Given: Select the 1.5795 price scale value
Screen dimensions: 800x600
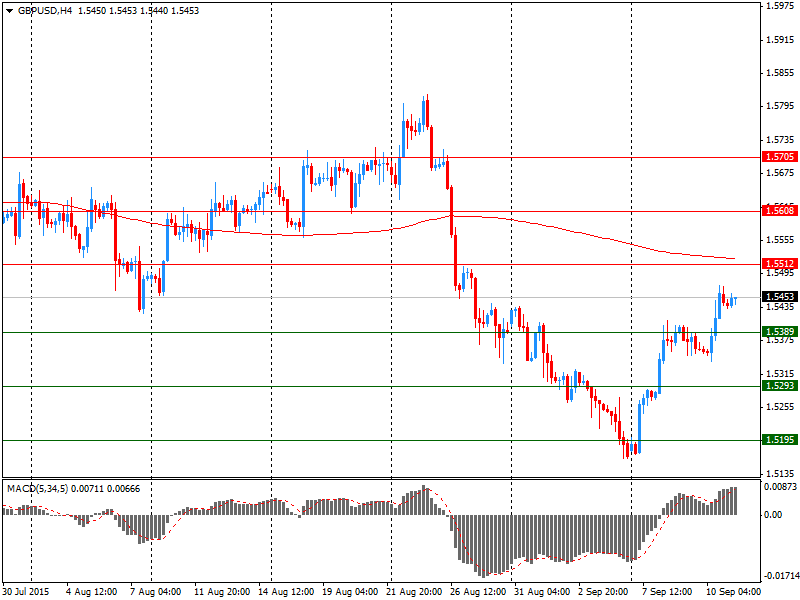Looking at the screenshot, I should pos(780,106).
